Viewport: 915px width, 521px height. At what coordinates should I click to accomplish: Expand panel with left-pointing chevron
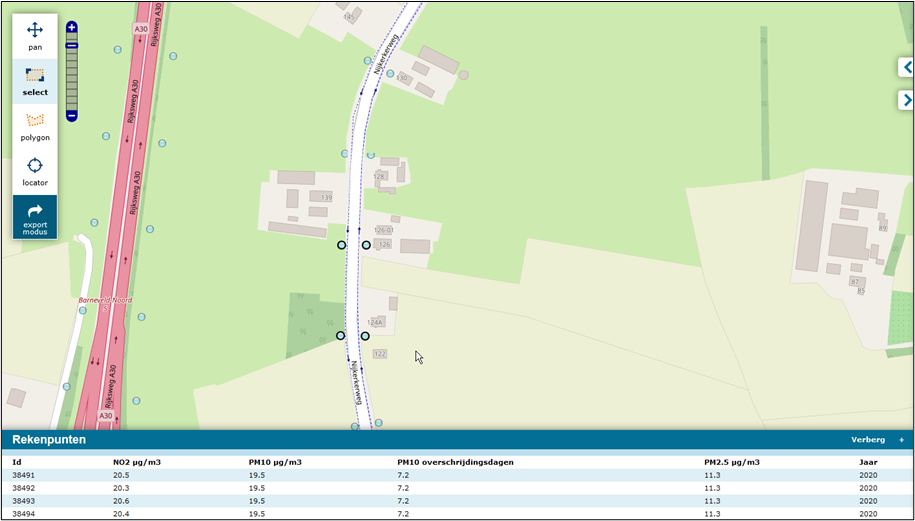pos(906,67)
